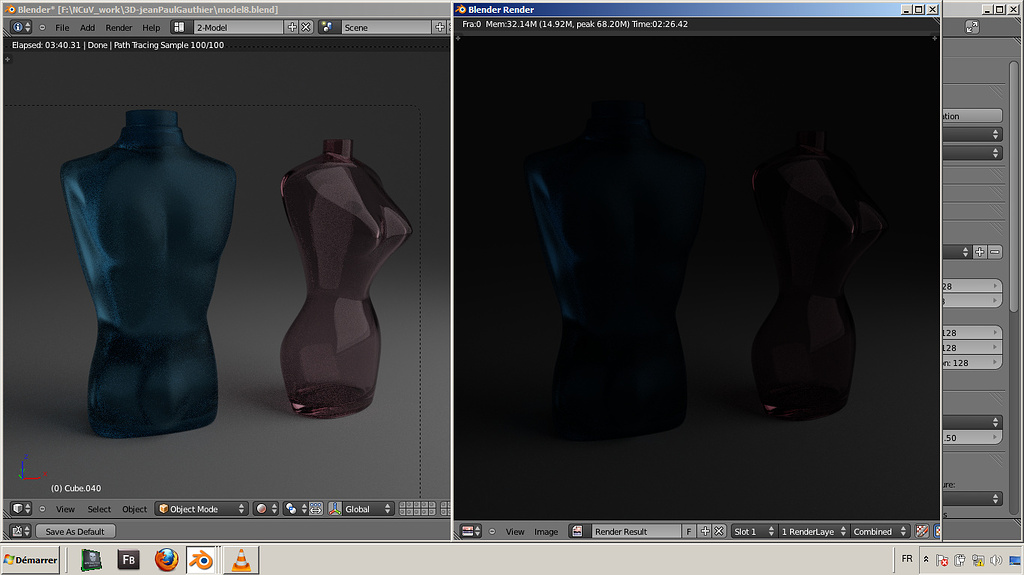
Task: Open the Add menu
Action: [88, 27]
